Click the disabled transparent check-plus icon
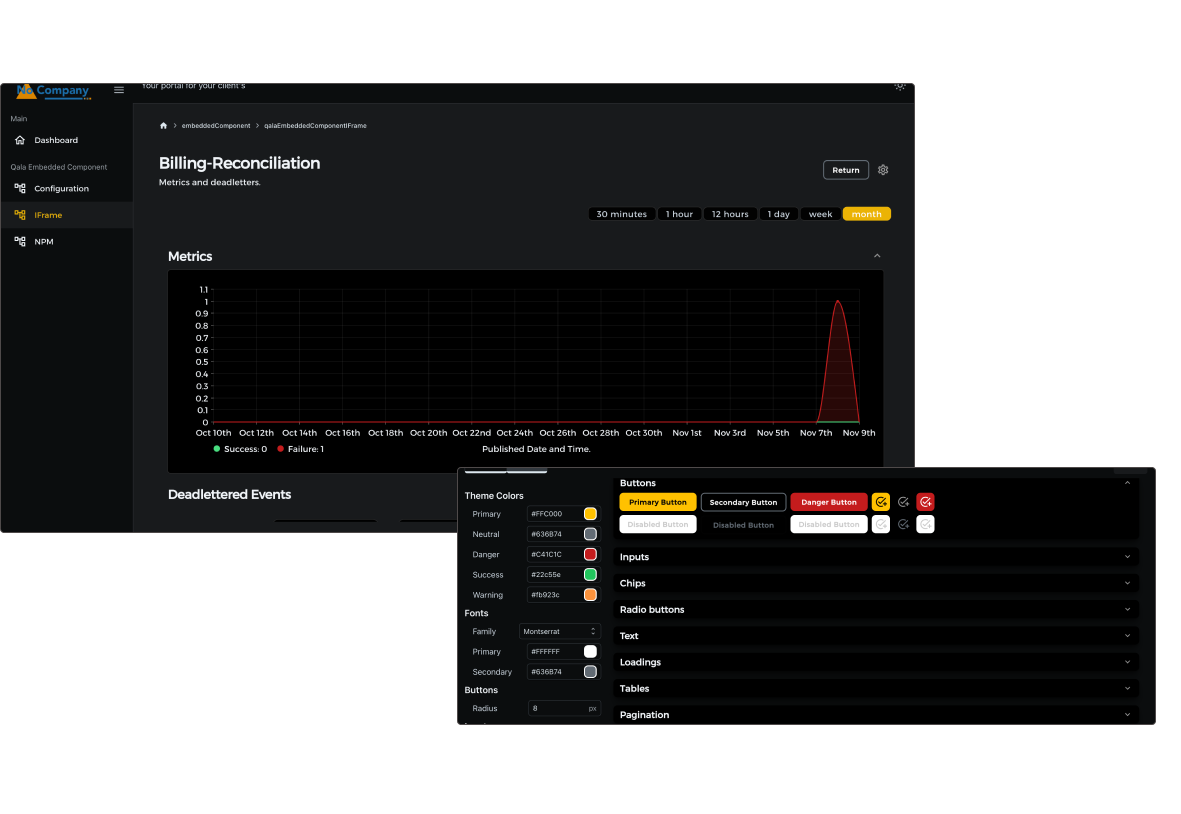Screen dimensions: 1181x814 coord(903,524)
